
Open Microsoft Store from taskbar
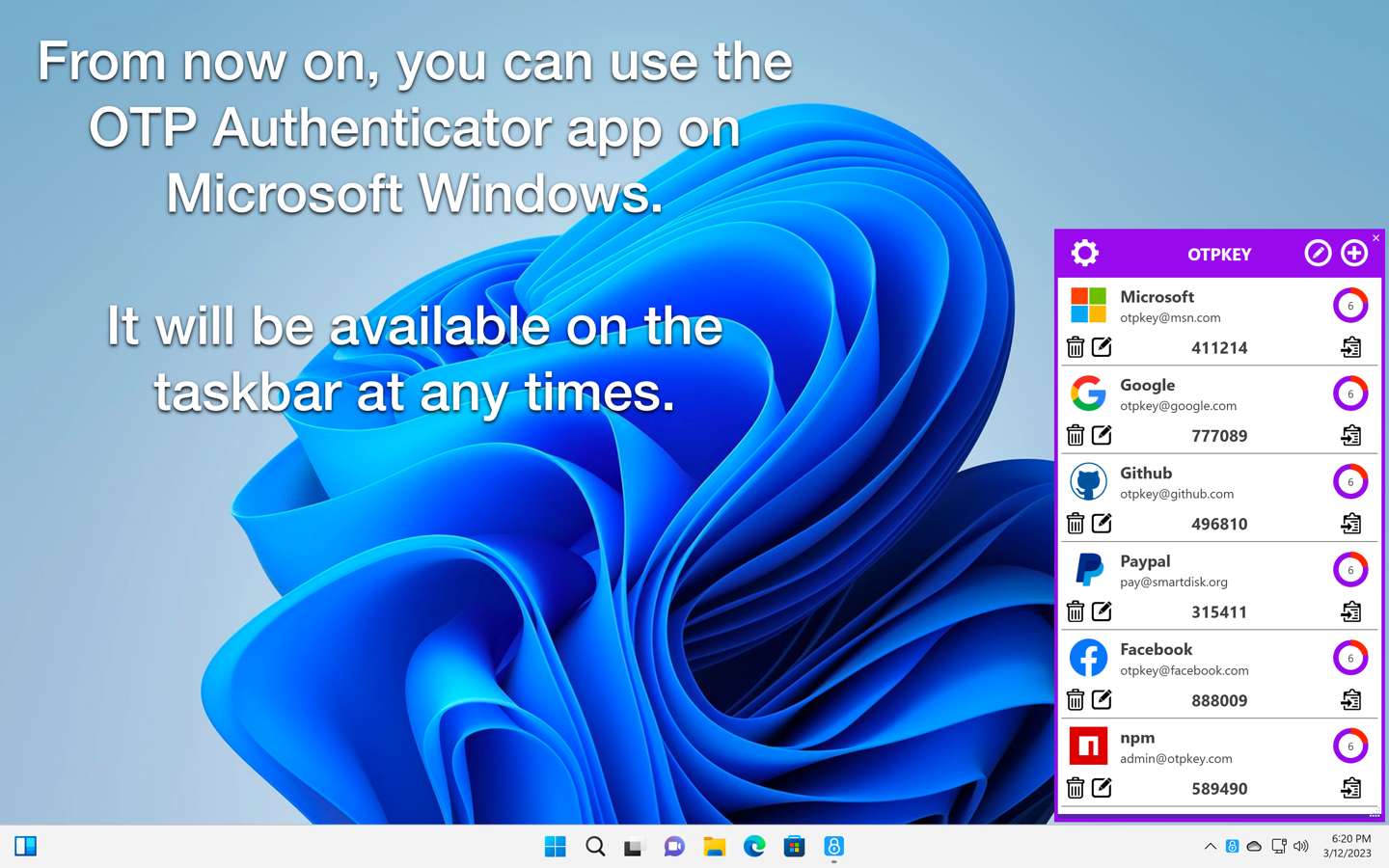click(794, 847)
